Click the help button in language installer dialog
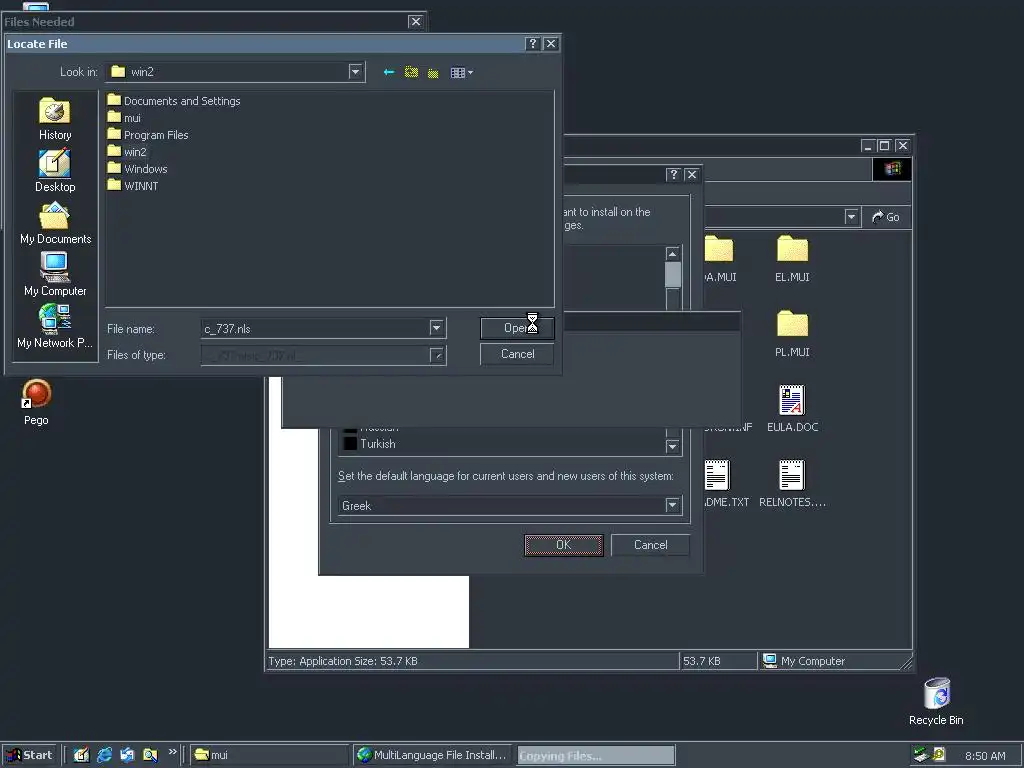Screen dimensions: 1024x768 tap(673, 174)
